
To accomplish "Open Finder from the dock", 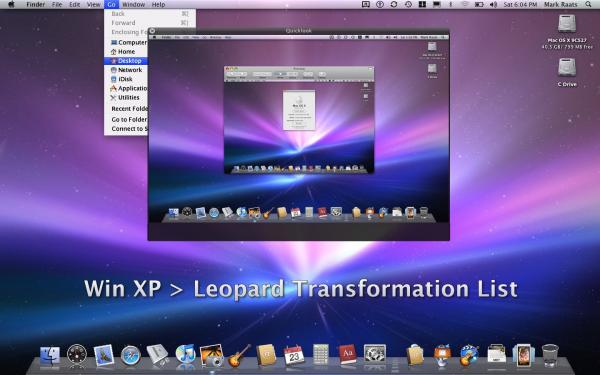I will tap(50, 356).
